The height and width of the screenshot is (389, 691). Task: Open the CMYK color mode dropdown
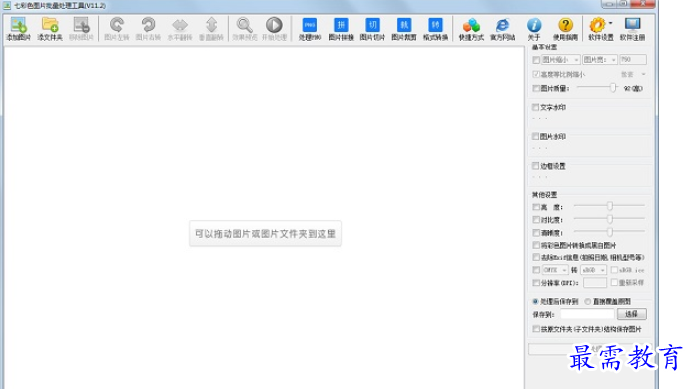click(x=555, y=270)
